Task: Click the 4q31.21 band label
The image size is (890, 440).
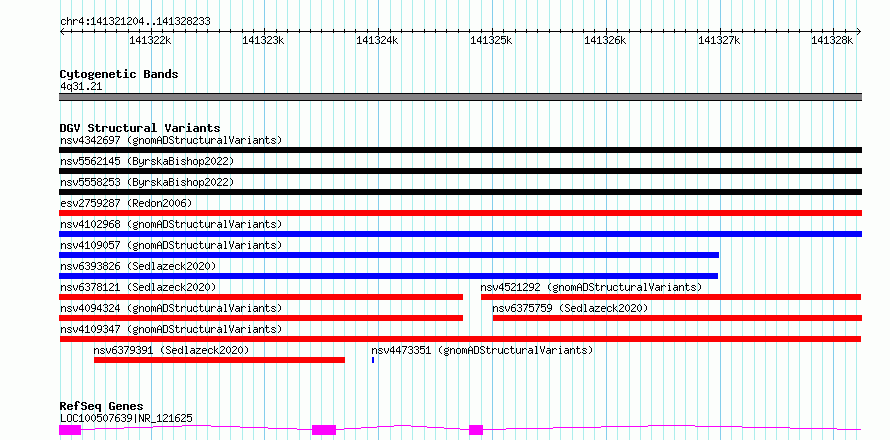Action: click(81, 87)
